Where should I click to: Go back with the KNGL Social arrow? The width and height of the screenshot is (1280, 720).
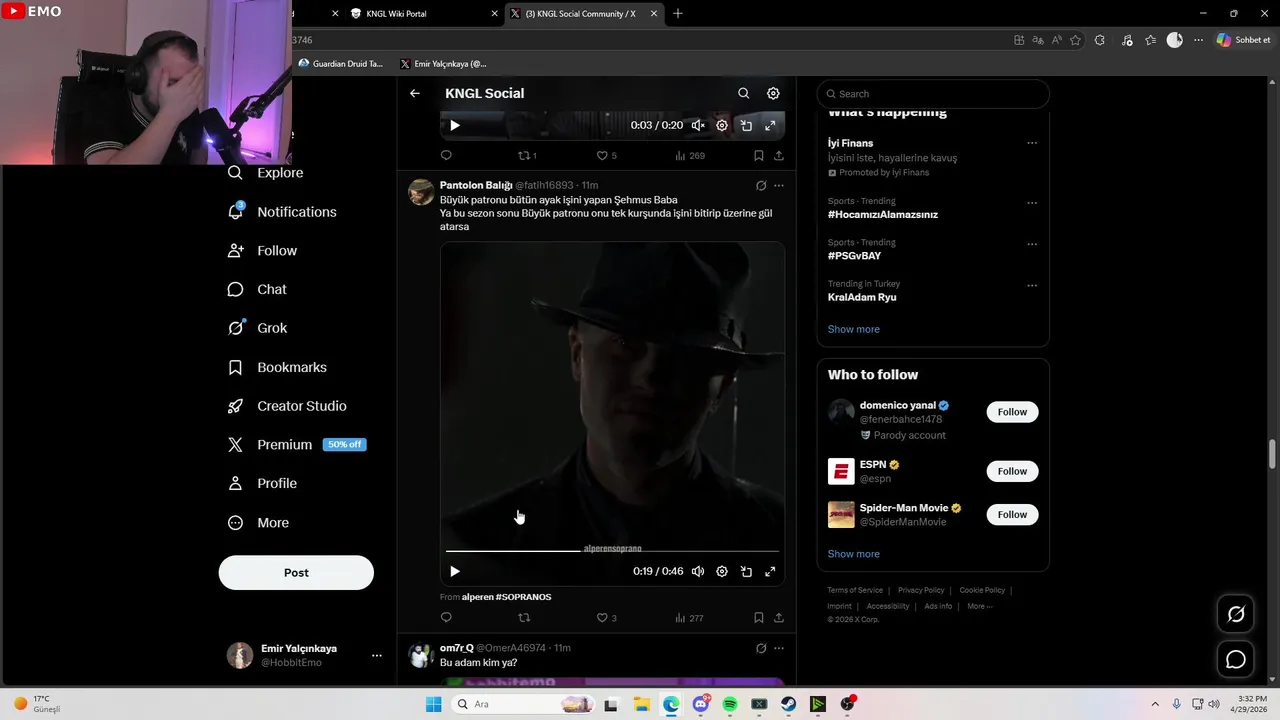pyautogui.click(x=415, y=93)
